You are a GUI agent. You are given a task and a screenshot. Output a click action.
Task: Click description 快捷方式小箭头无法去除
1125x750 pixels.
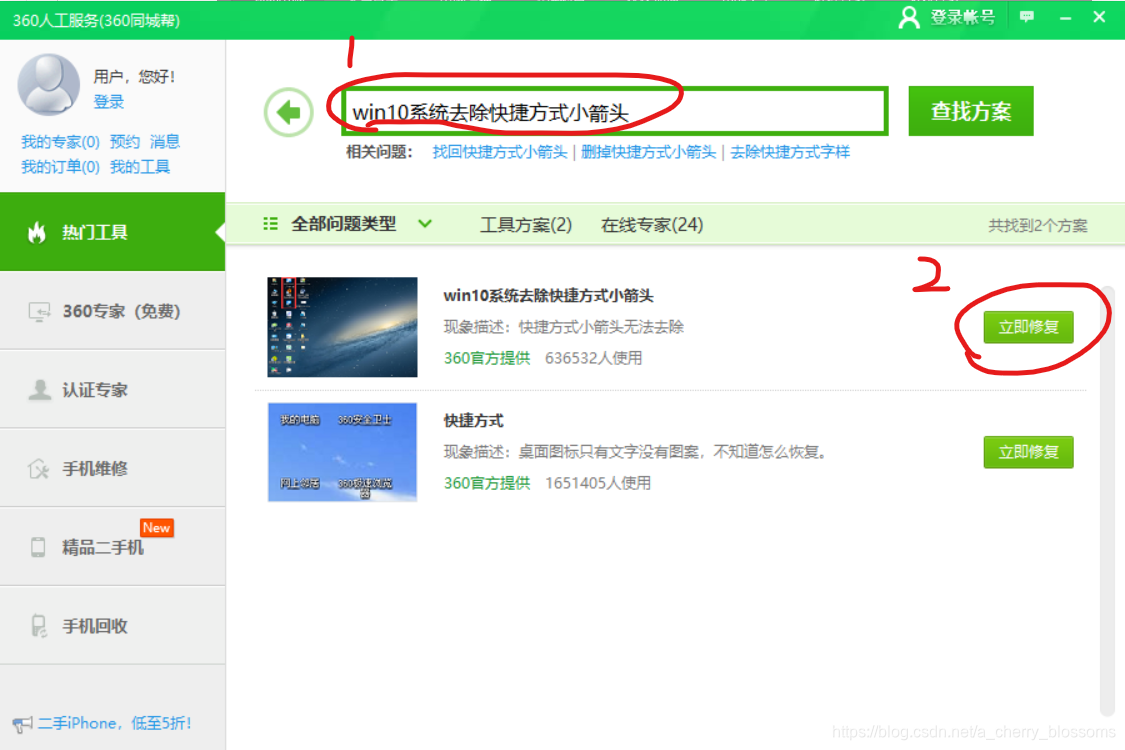pyautogui.click(x=601, y=327)
